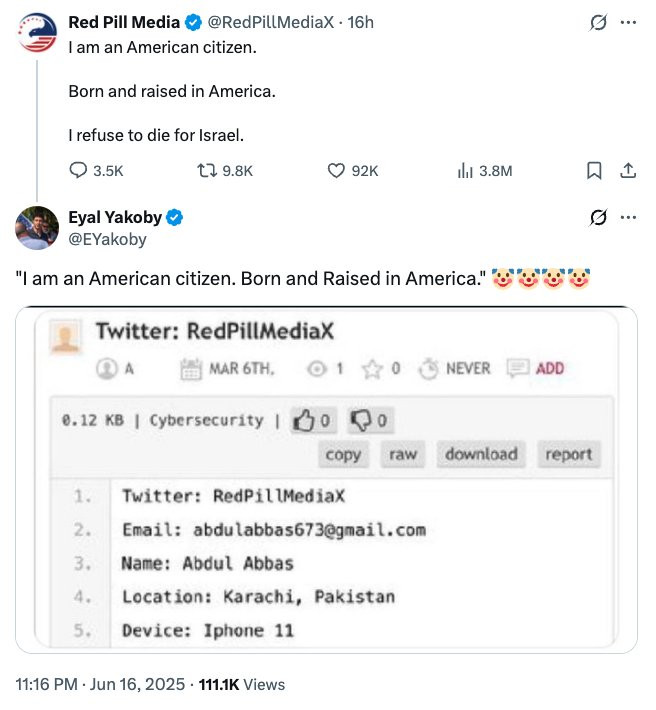Click the Grok icon on Eyal Yakoby's post
The width and height of the screenshot is (656, 710).
click(x=599, y=217)
